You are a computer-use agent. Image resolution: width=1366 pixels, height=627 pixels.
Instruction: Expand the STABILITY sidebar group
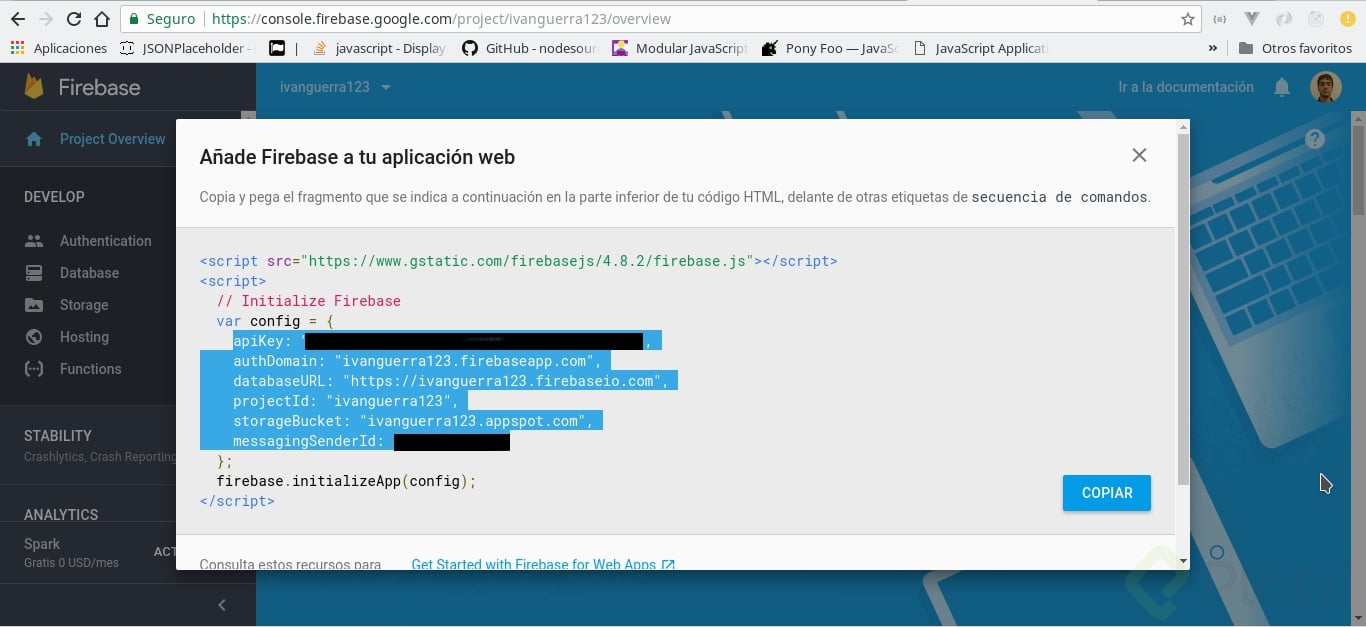[x=58, y=436]
